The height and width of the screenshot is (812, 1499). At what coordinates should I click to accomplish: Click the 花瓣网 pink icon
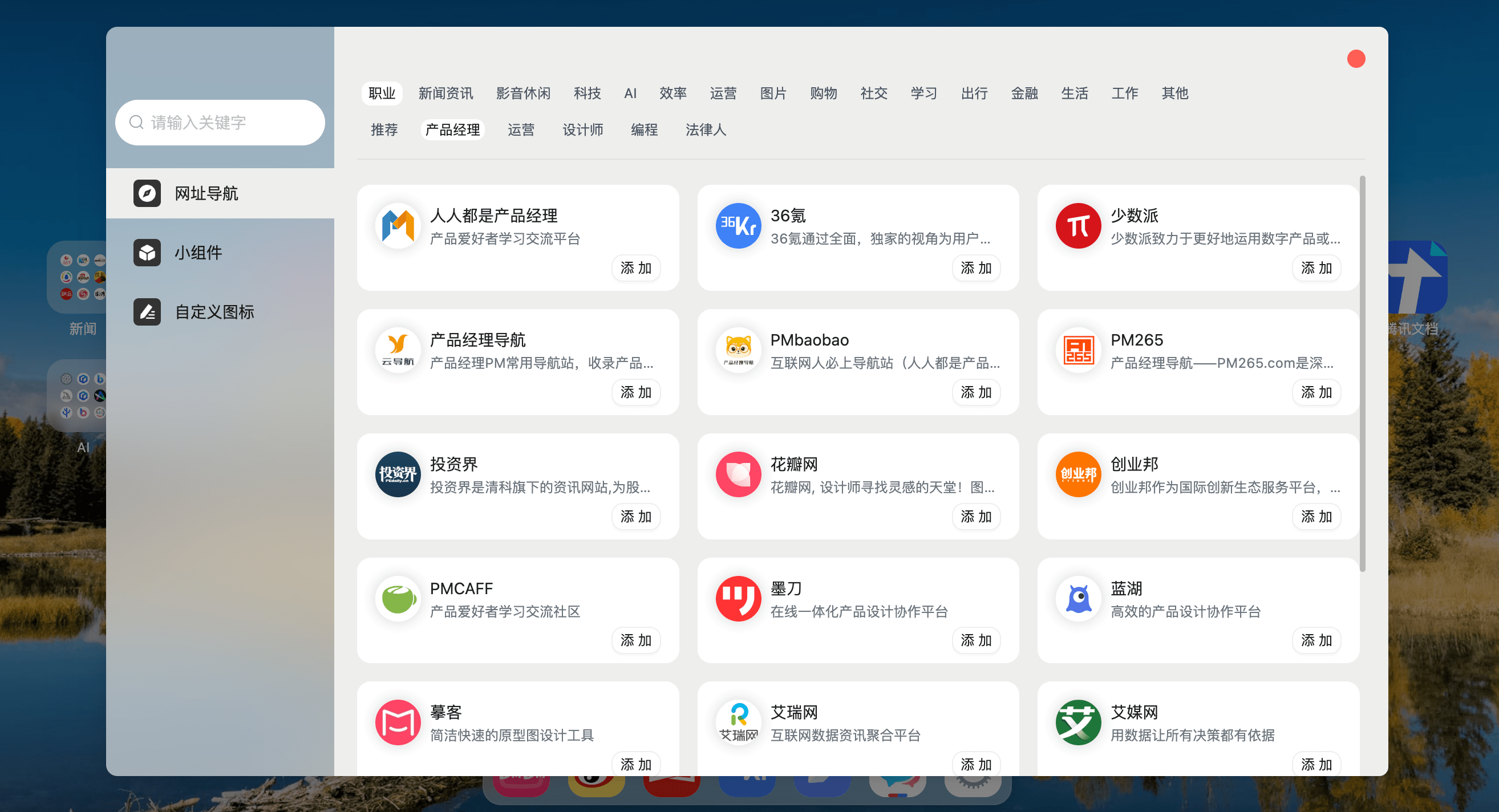739,474
